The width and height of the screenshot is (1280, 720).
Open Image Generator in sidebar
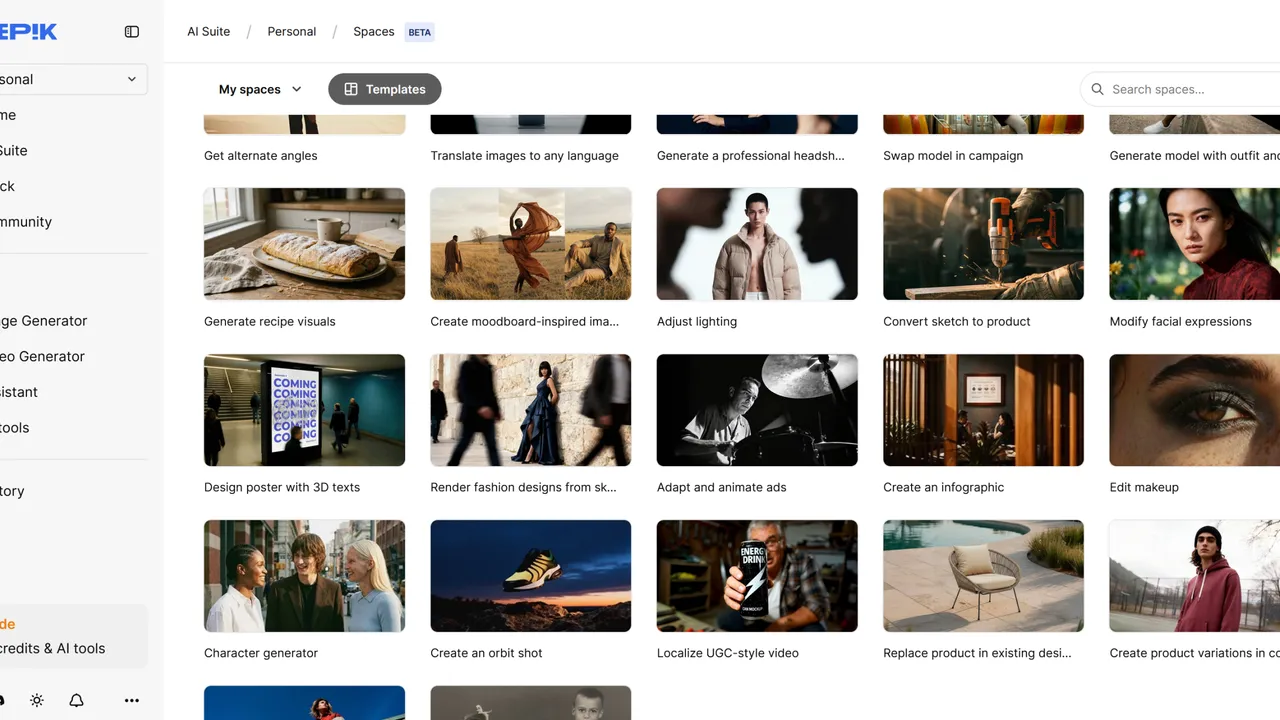point(44,321)
